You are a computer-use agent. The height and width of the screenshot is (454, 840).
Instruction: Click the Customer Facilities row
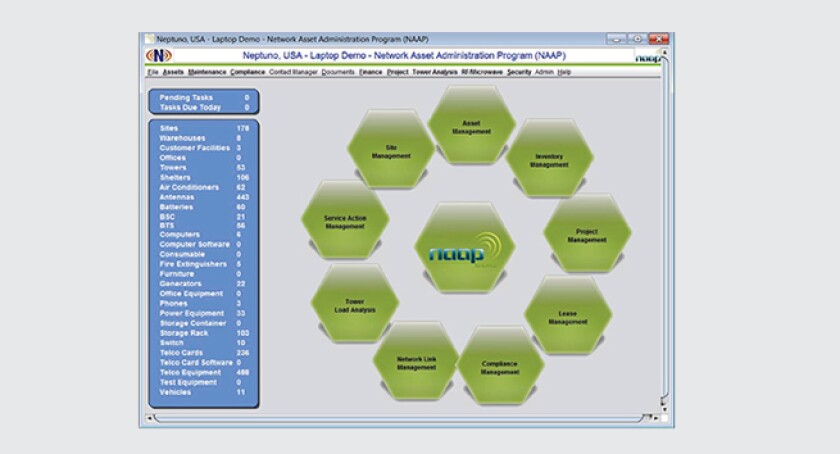(204, 148)
